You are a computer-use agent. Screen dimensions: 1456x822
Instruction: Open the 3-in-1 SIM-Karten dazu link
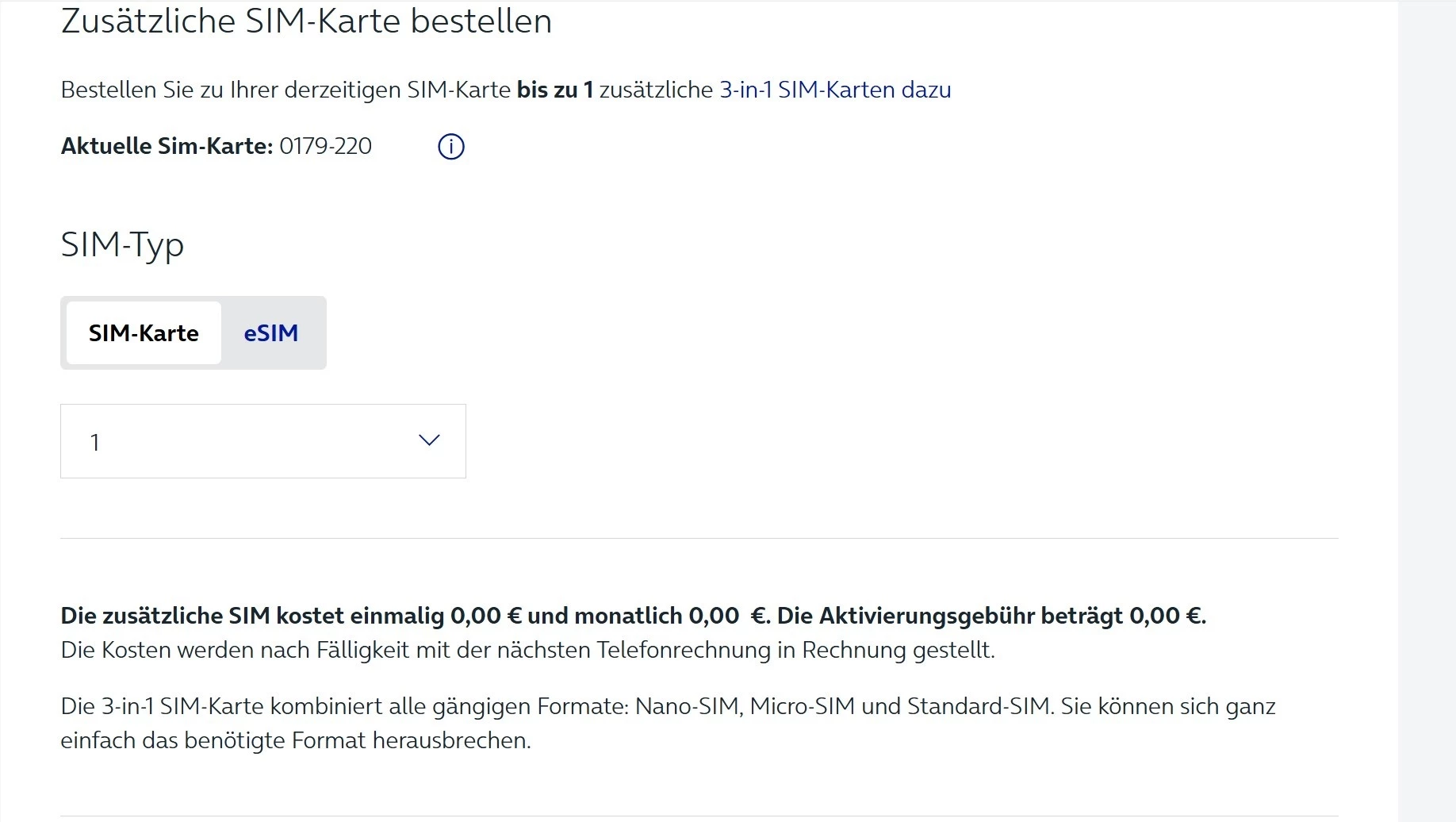point(835,90)
